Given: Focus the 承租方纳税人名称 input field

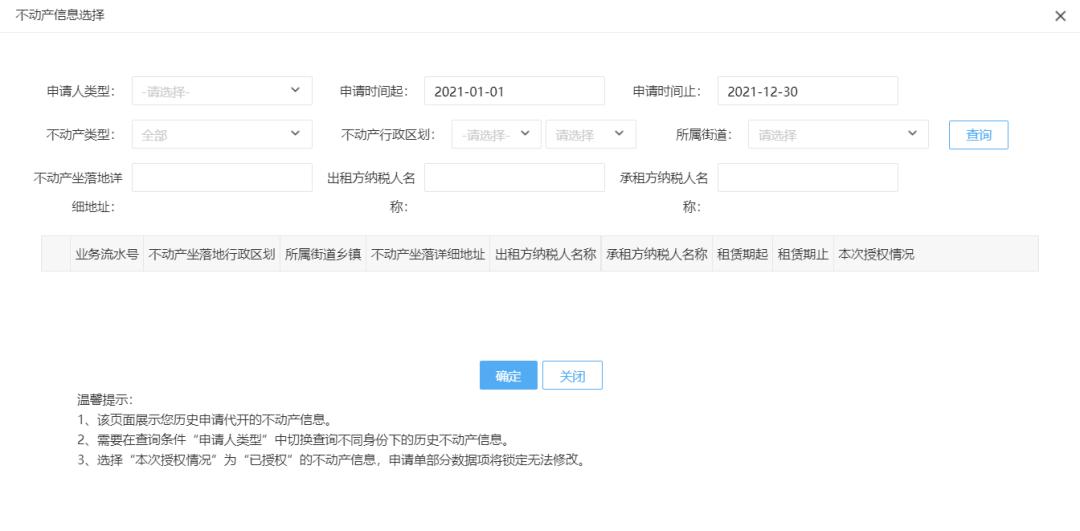Looking at the screenshot, I should (x=807, y=178).
